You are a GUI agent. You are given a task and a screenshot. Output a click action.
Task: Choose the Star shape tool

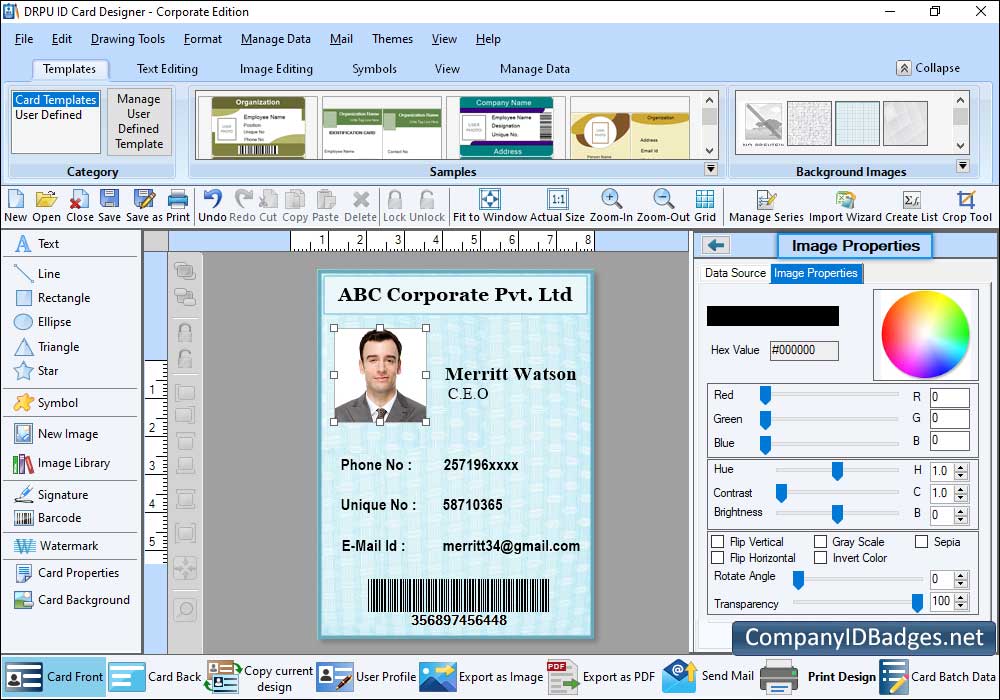(x=36, y=370)
